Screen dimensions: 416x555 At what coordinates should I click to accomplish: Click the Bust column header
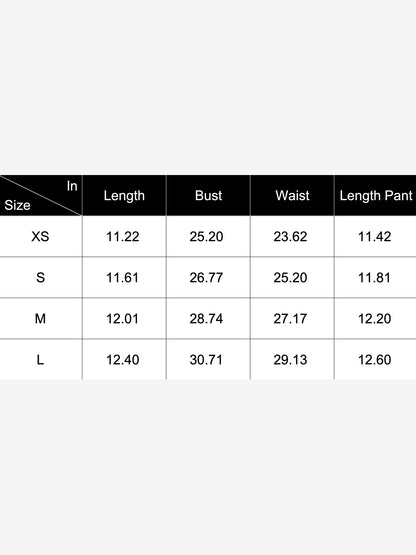click(x=209, y=195)
